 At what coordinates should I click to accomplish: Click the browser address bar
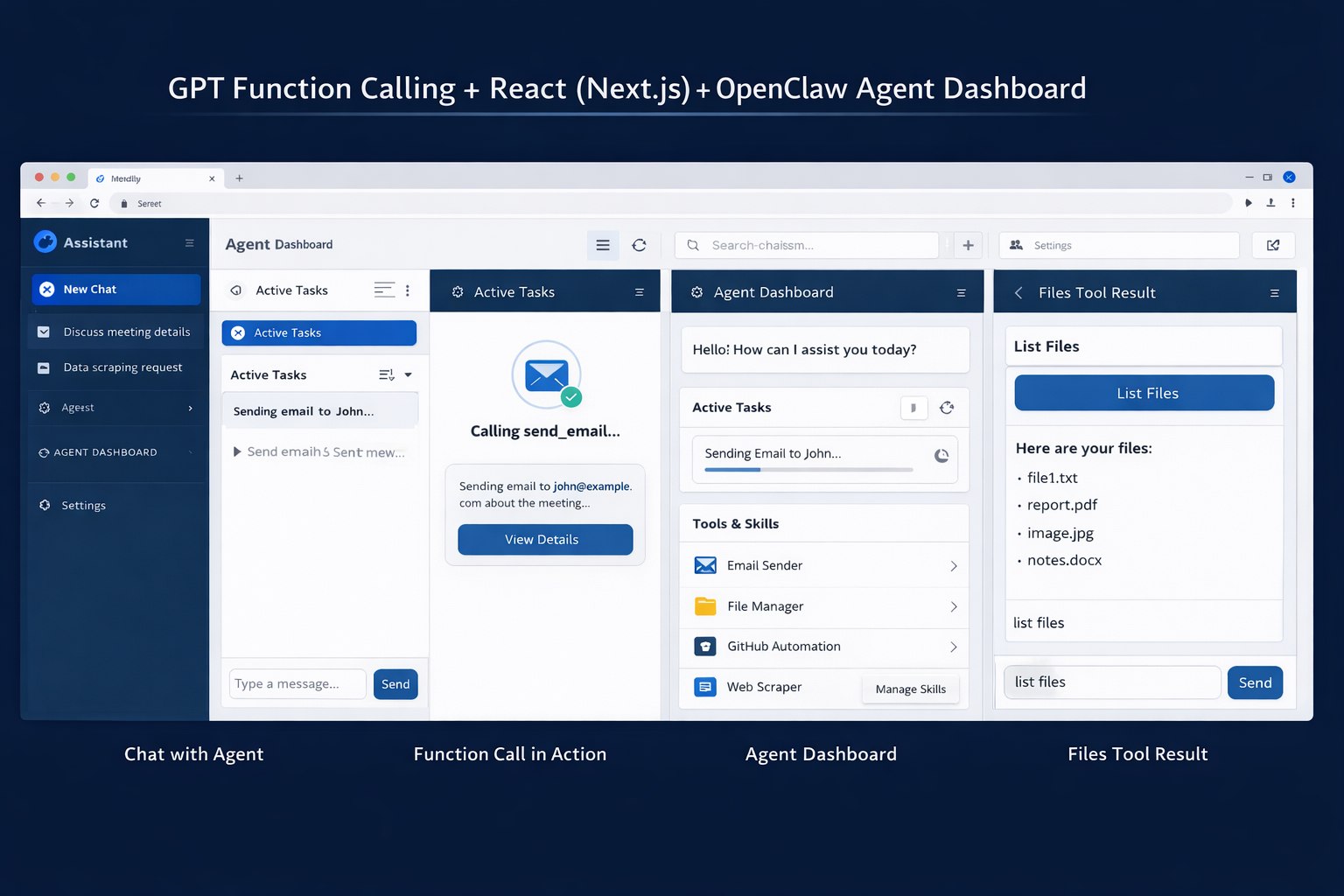(x=673, y=203)
